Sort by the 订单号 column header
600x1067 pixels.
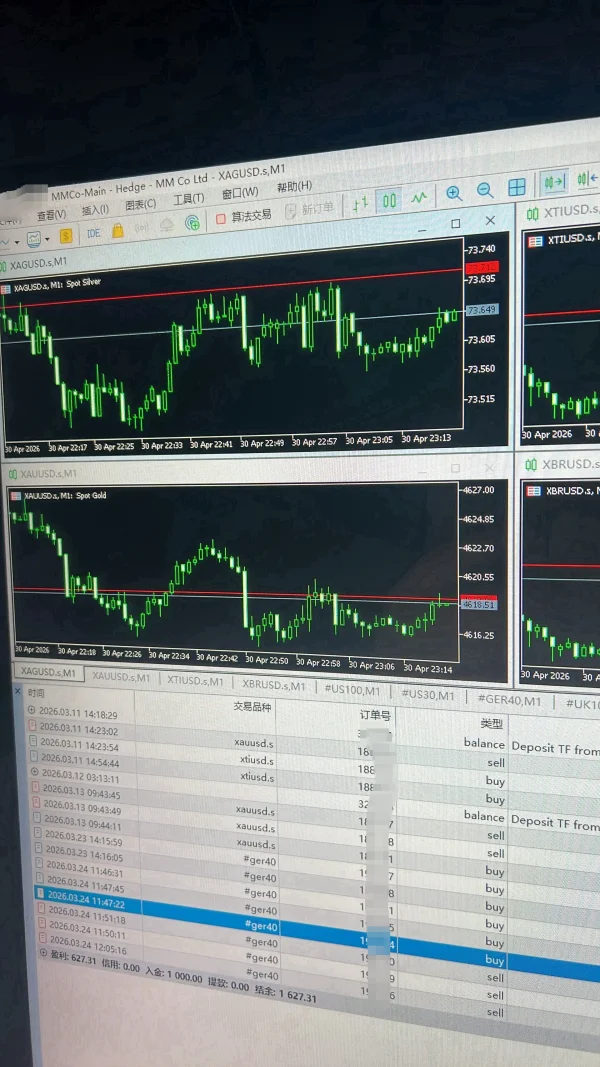click(376, 715)
